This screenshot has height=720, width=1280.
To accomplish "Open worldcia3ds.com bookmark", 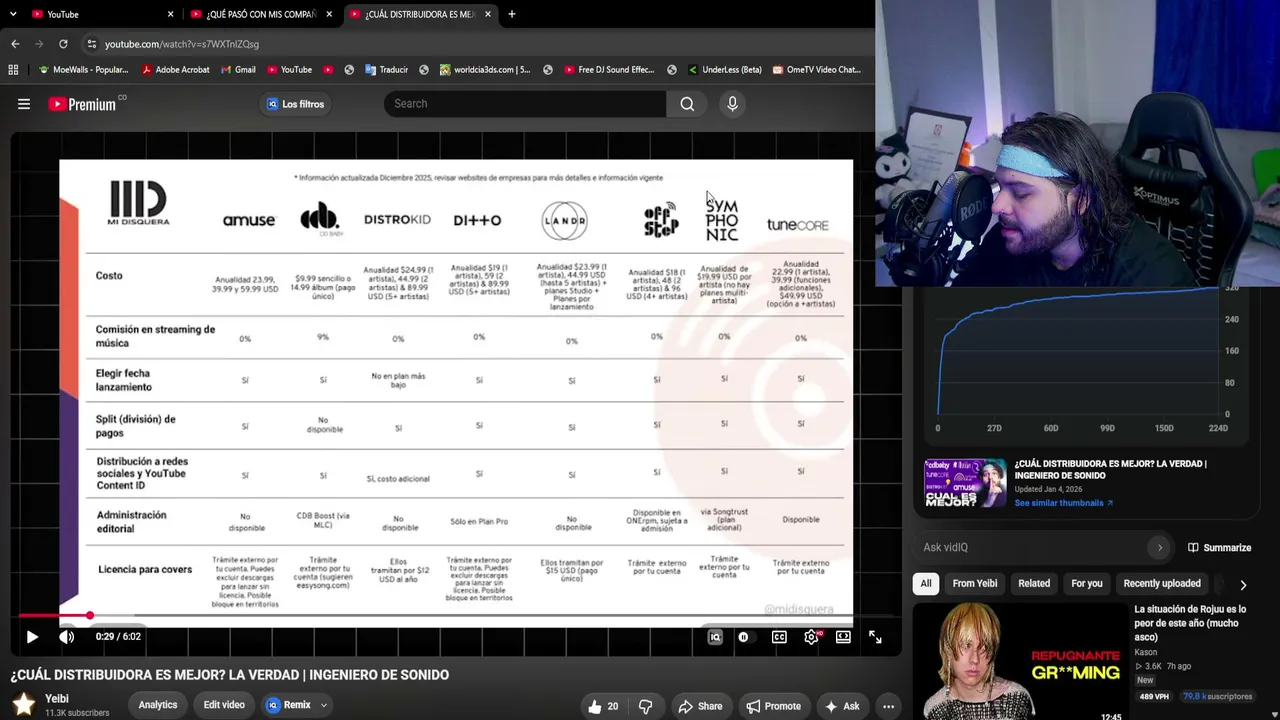I will [484, 70].
